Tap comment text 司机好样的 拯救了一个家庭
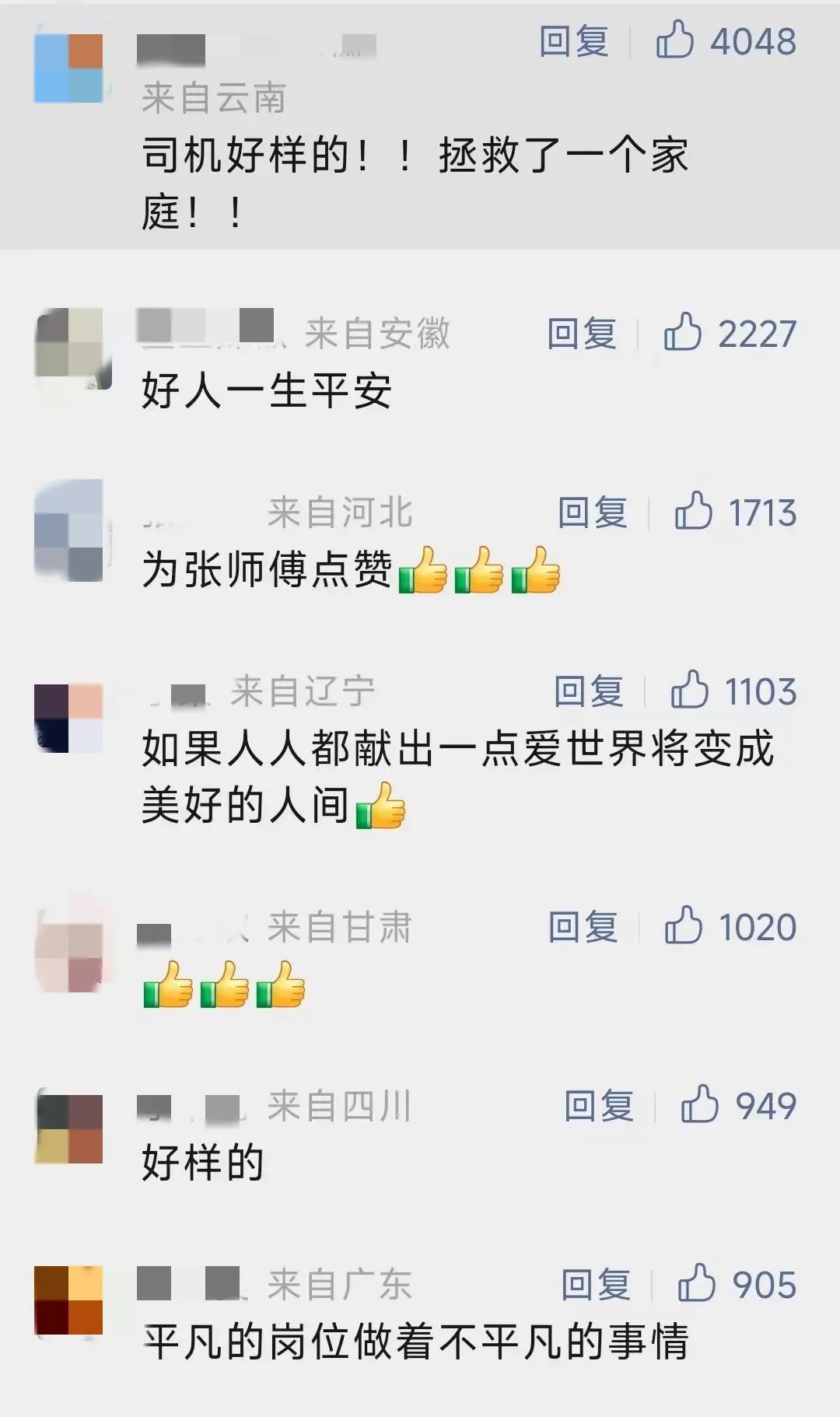This screenshot has height=1417, width=840. pyautogui.click(x=415, y=183)
